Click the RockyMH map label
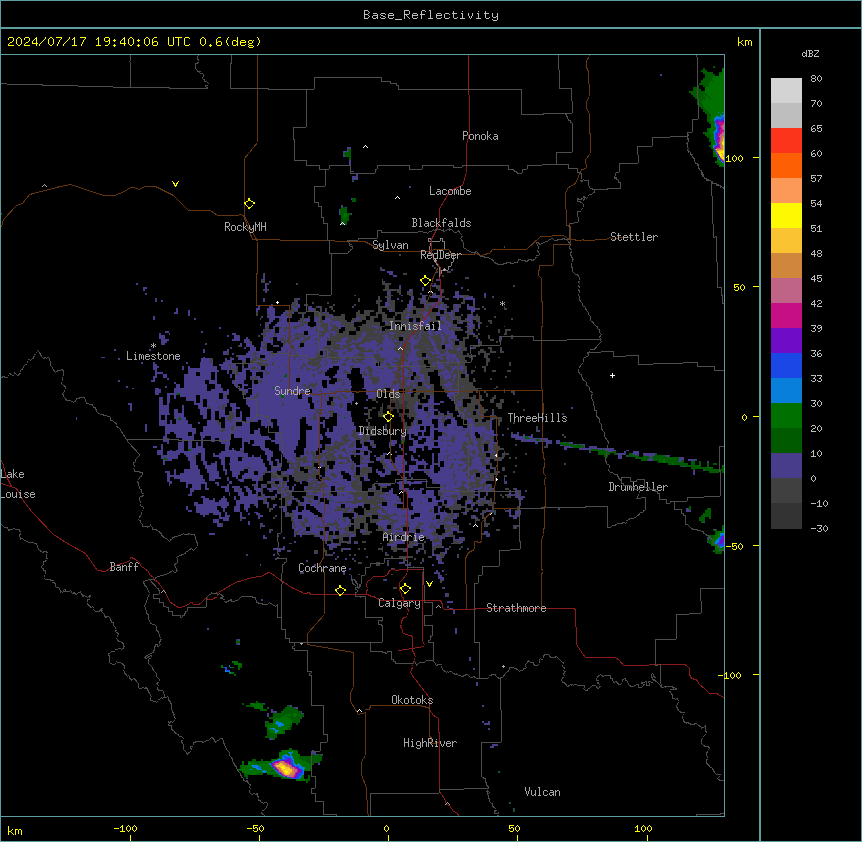 coord(245,227)
